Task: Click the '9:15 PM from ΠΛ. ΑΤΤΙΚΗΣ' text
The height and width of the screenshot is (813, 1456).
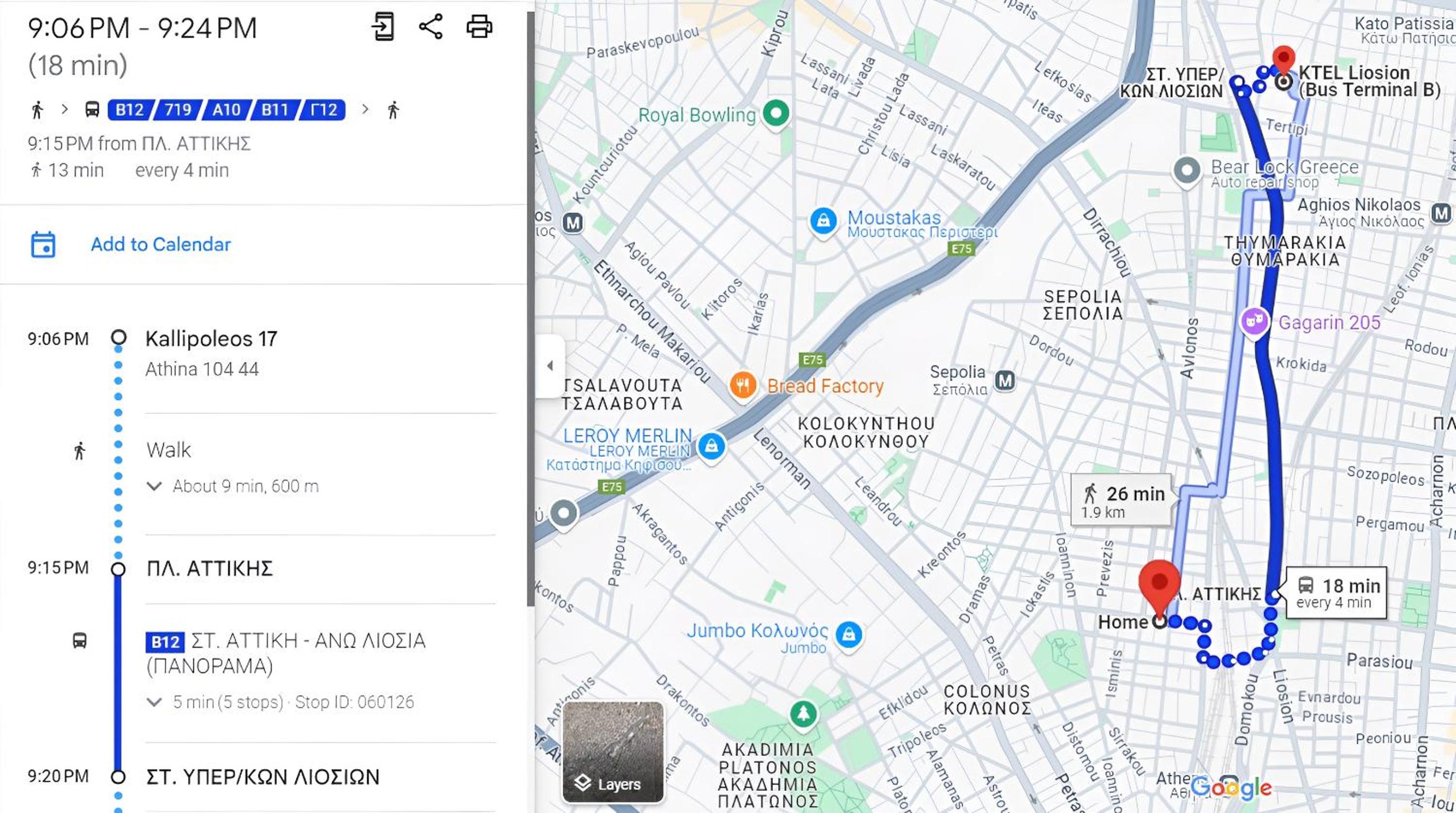Action: coord(139,144)
